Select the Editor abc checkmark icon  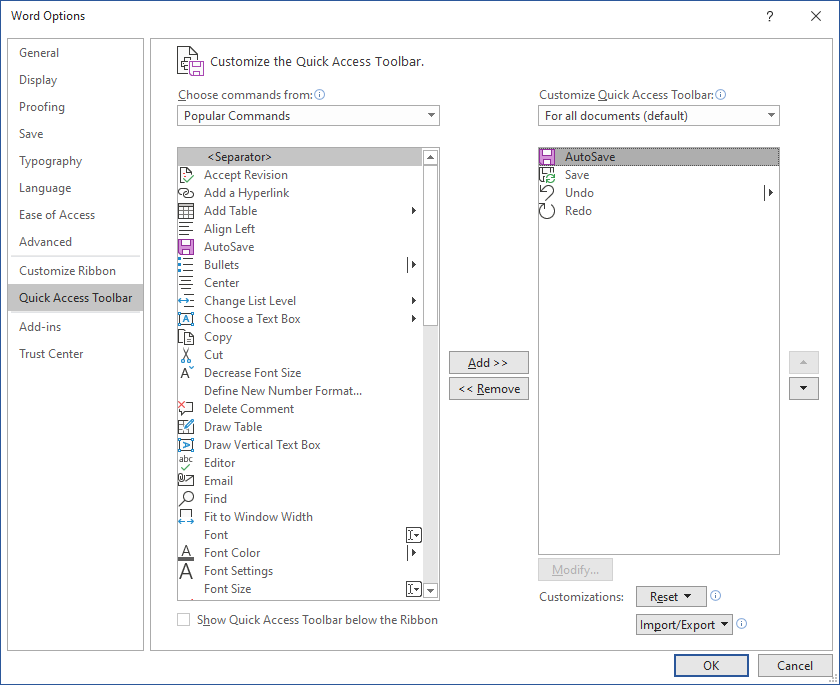click(186, 463)
